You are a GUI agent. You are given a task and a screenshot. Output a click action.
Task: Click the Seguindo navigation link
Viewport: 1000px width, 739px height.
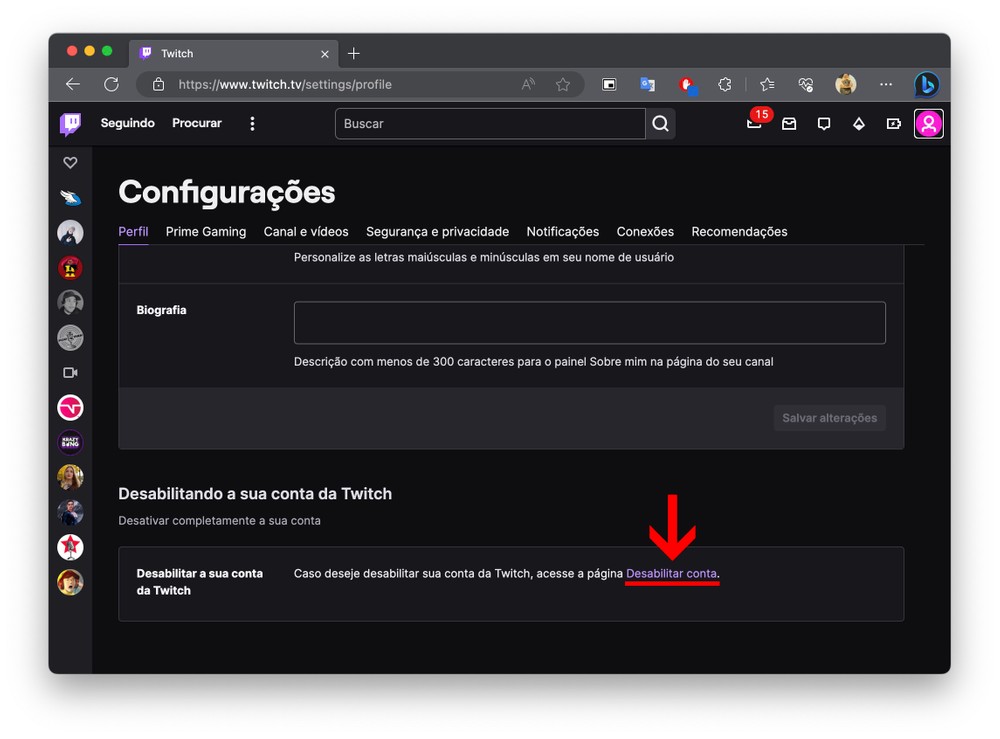pos(128,123)
